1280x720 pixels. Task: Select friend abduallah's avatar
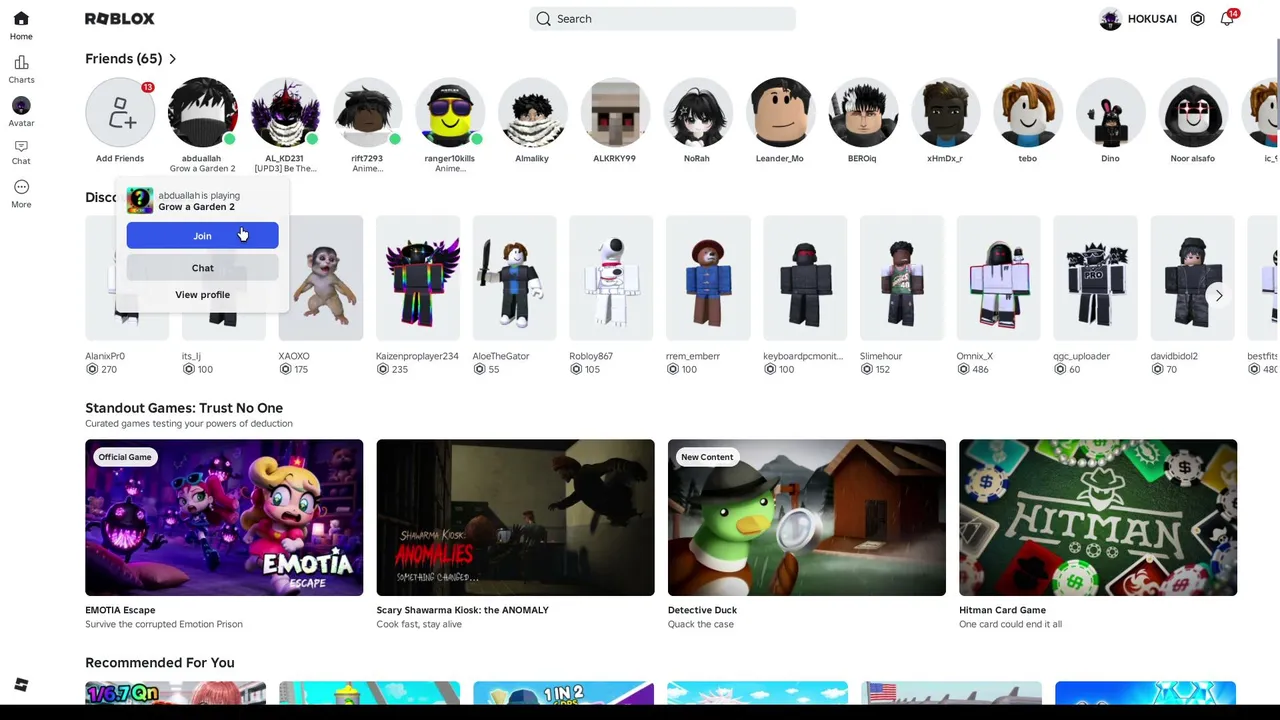point(202,112)
